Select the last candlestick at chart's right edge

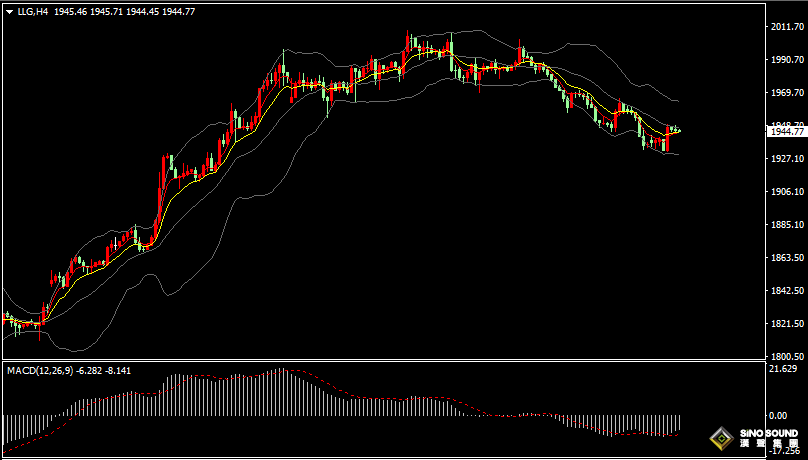point(679,130)
